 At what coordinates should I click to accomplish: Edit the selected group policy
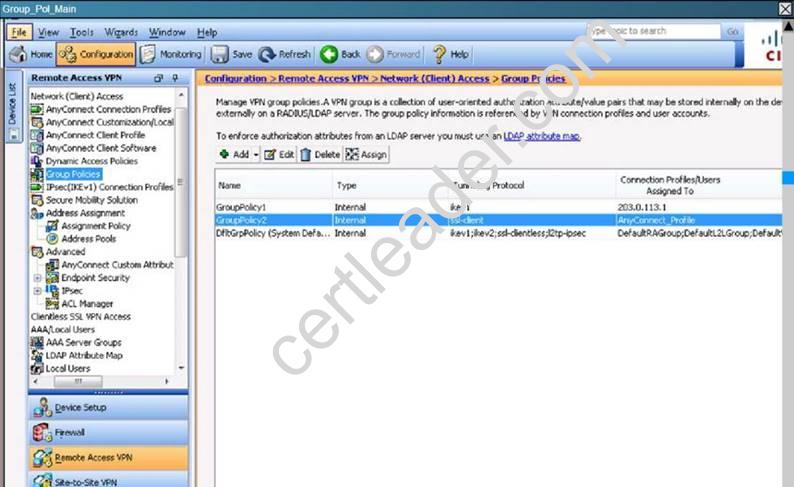pyautogui.click(x=279, y=154)
